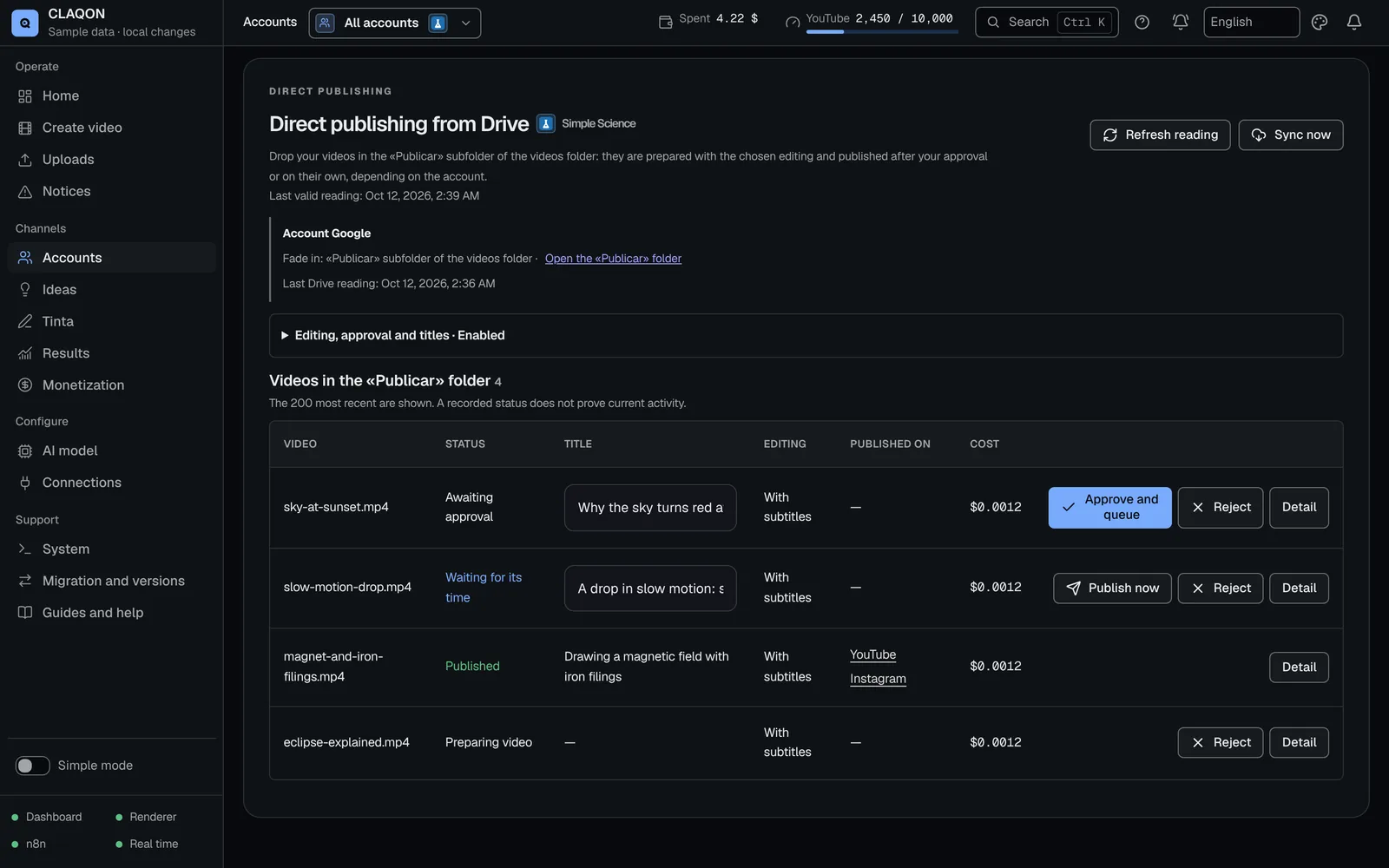Click the 'Published' status text

[472, 667]
